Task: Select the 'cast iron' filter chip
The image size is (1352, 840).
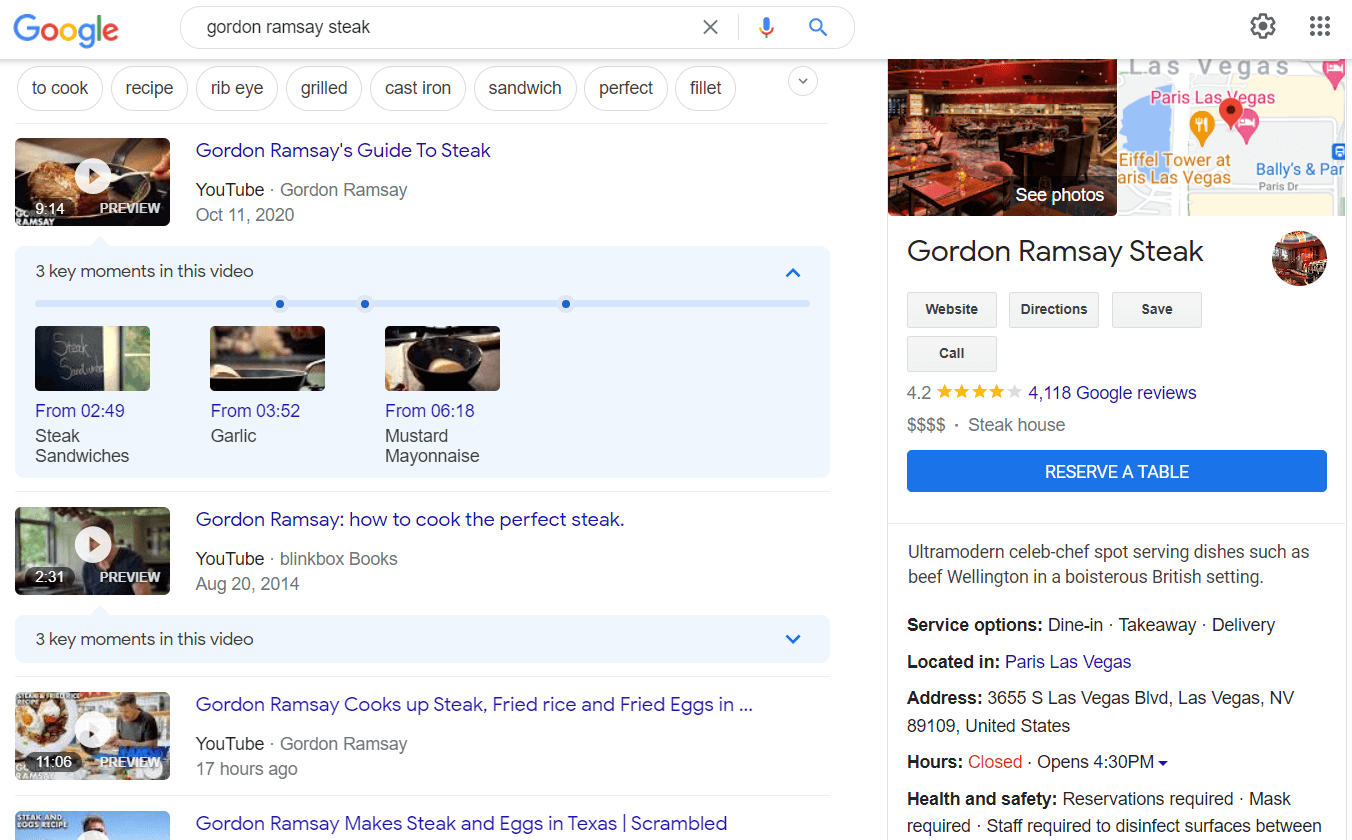Action: [418, 88]
